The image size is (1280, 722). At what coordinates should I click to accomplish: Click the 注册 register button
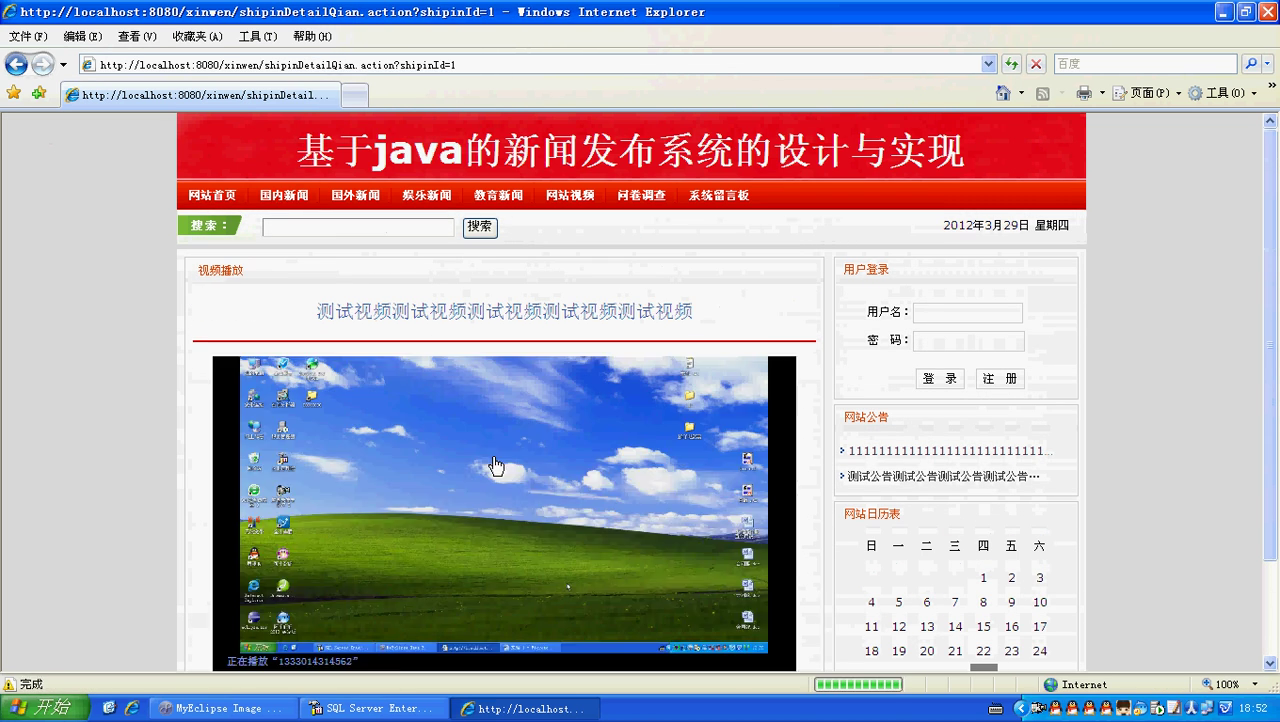pos(1000,379)
